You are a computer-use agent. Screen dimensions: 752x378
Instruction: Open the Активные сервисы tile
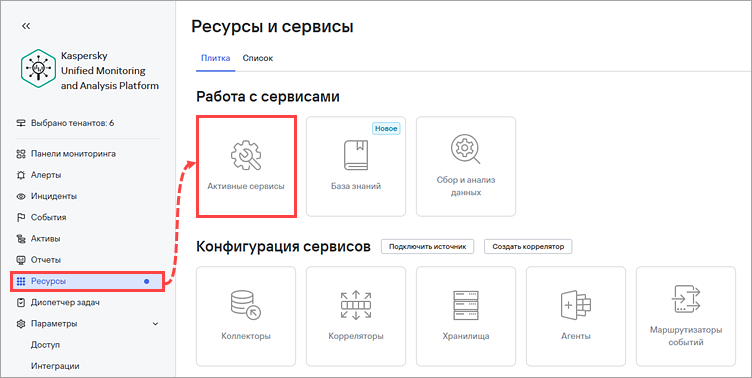point(246,166)
